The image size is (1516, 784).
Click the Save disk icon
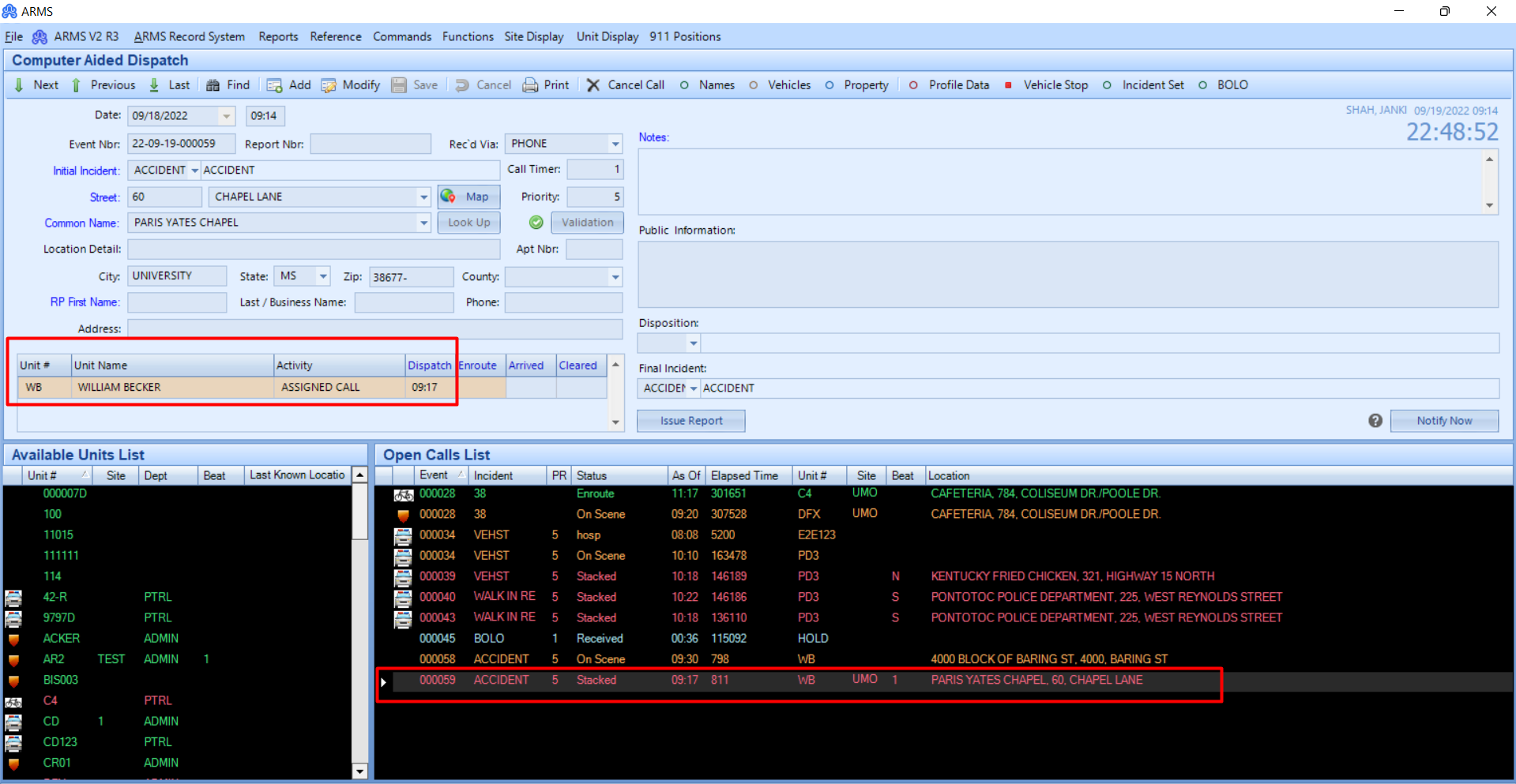click(398, 84)
